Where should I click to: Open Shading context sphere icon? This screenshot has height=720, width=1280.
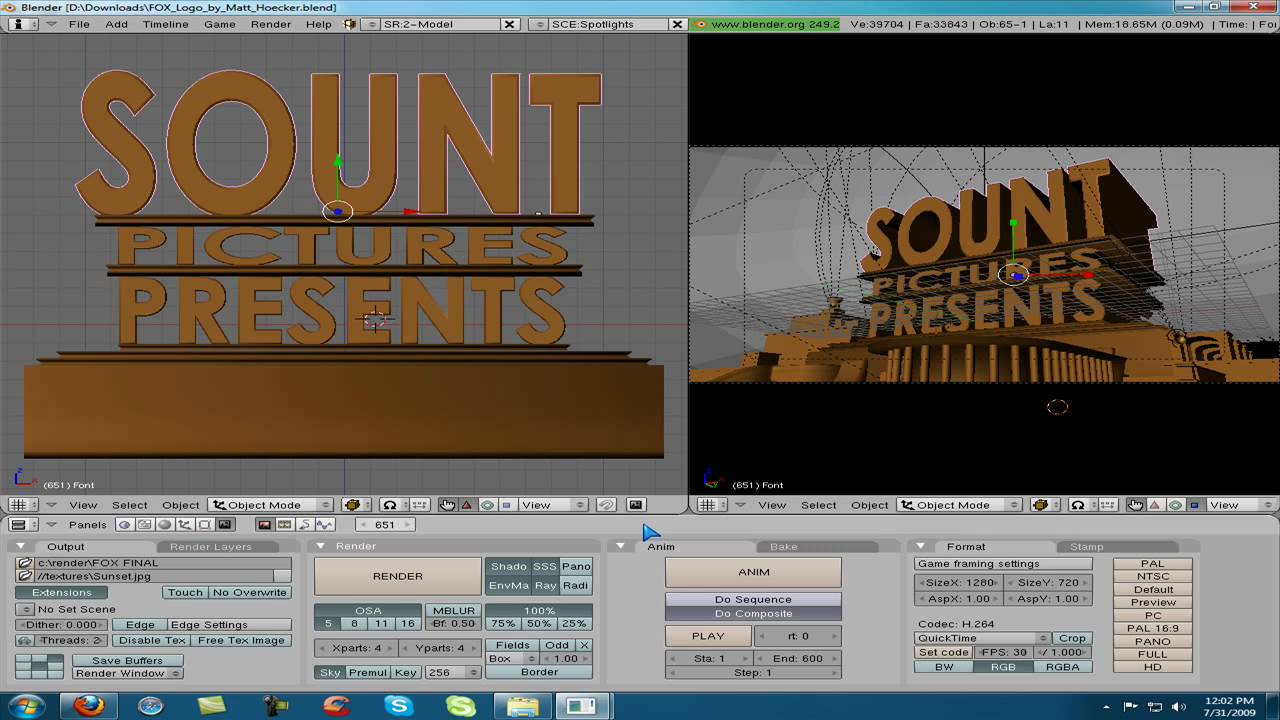pyautogui.click(x=164, y=524)
